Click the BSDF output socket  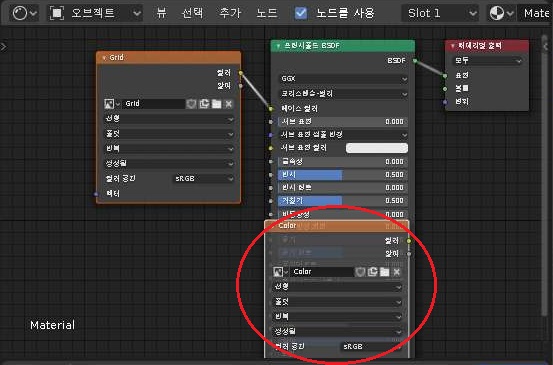(415, 61)
